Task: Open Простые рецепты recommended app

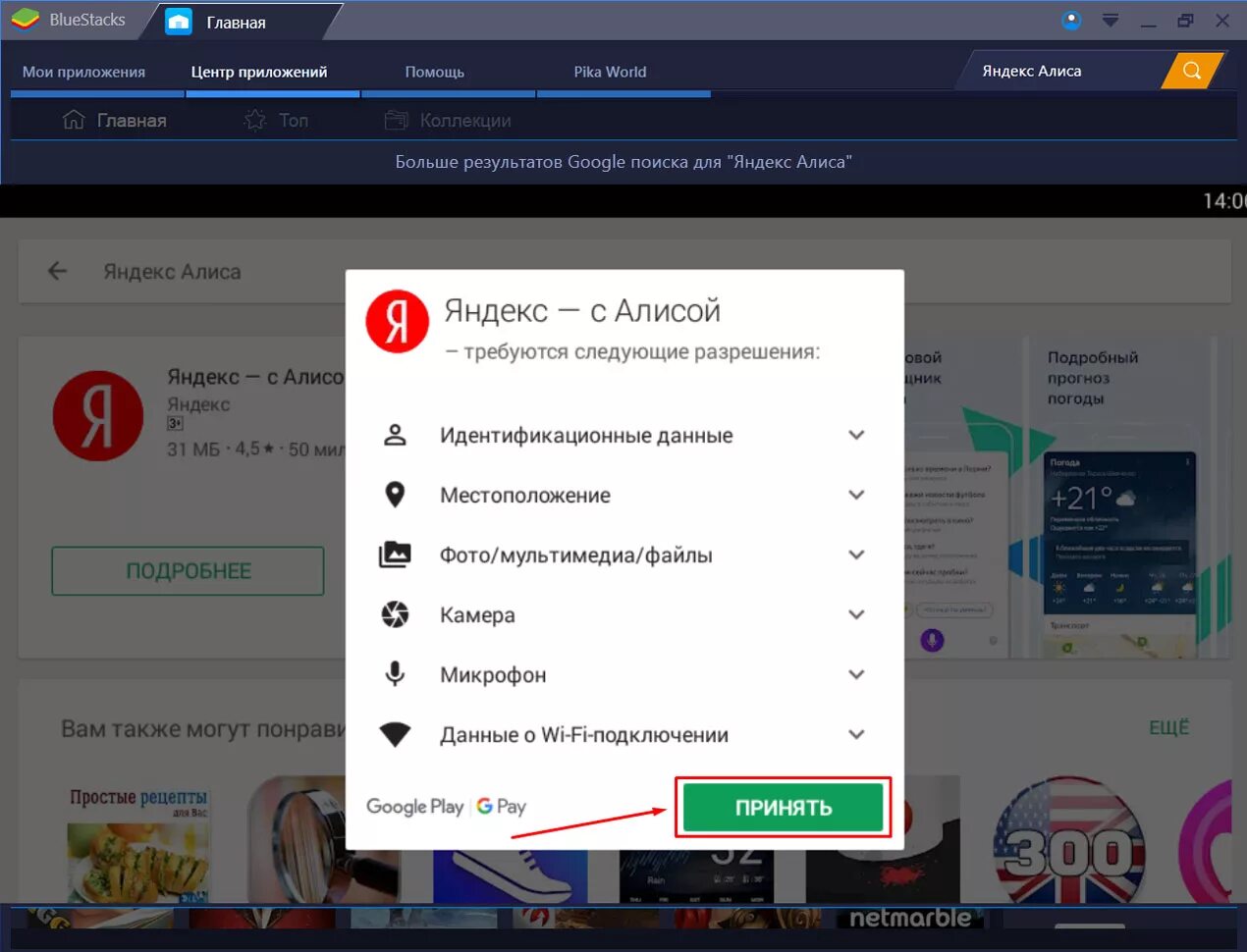Action: pos(137,844)
